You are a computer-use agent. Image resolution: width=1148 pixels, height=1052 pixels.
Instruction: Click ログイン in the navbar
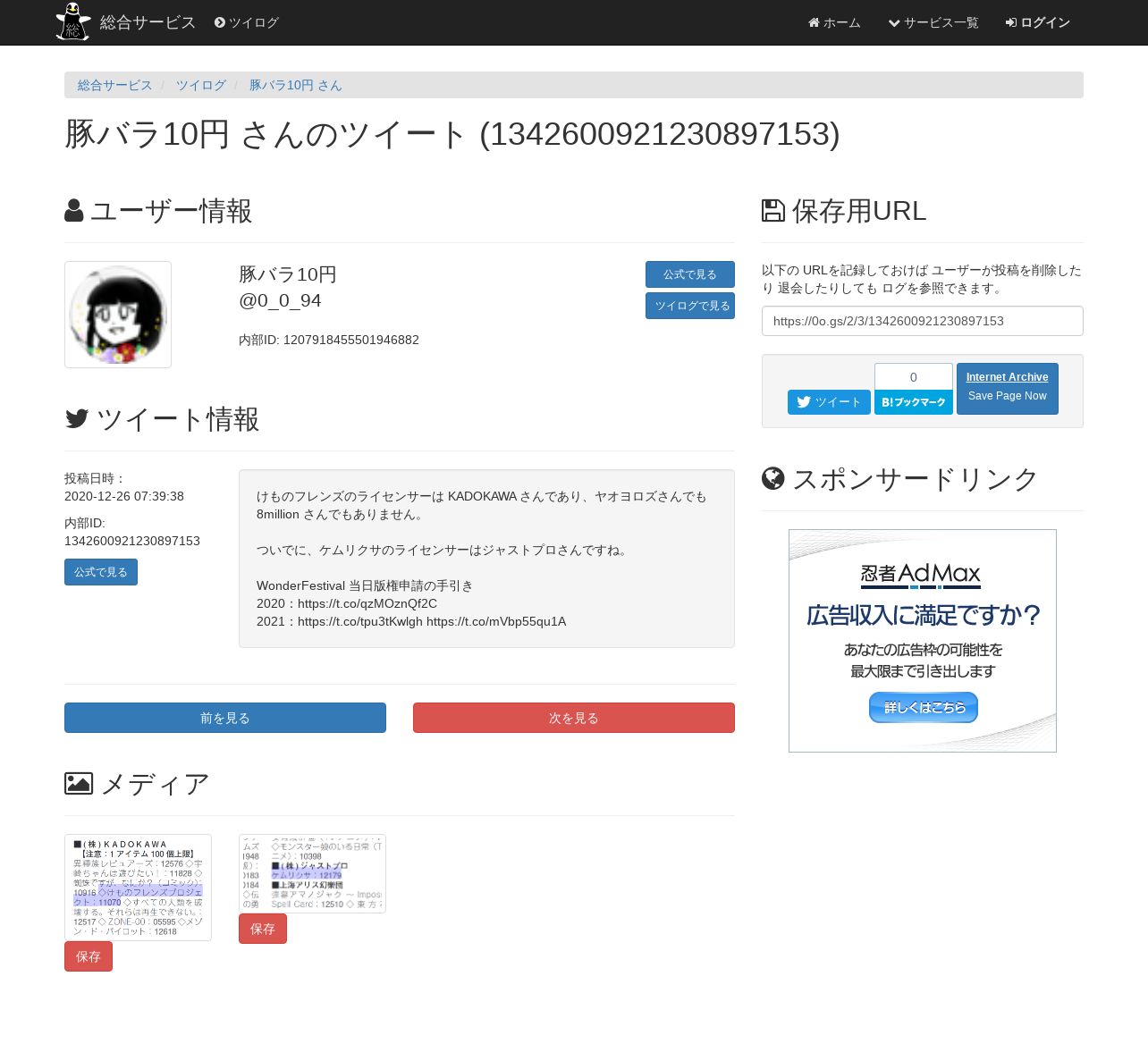1037,22
